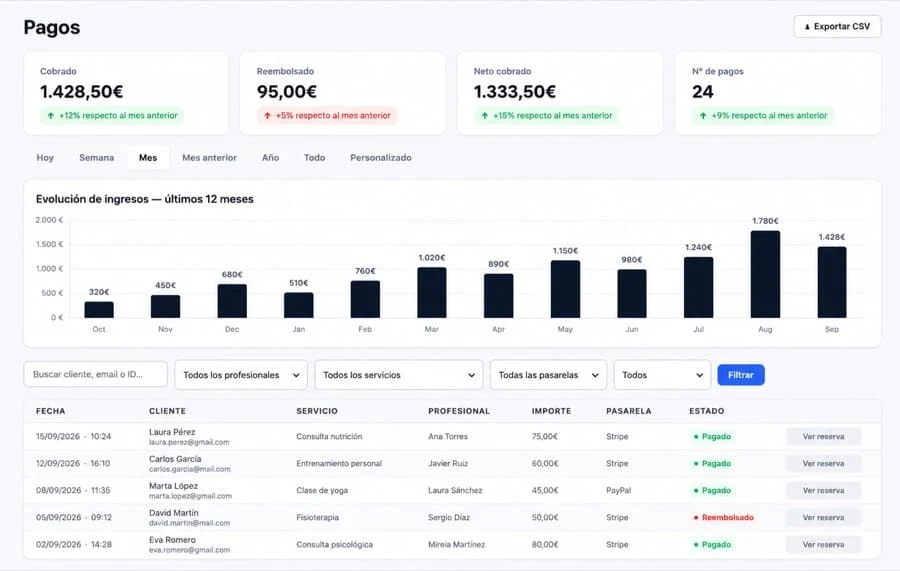This screenshot has height=571, width=900.
Task: Click the CLIENTE column header
Action: [167, 411]
